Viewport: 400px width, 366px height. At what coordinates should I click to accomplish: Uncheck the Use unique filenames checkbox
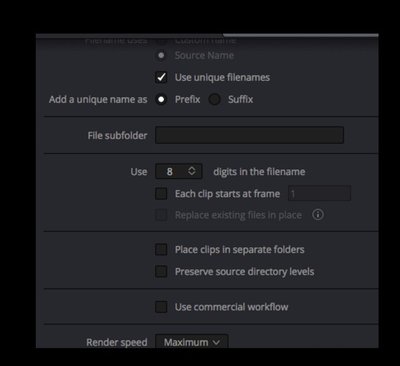click(161, 77)
